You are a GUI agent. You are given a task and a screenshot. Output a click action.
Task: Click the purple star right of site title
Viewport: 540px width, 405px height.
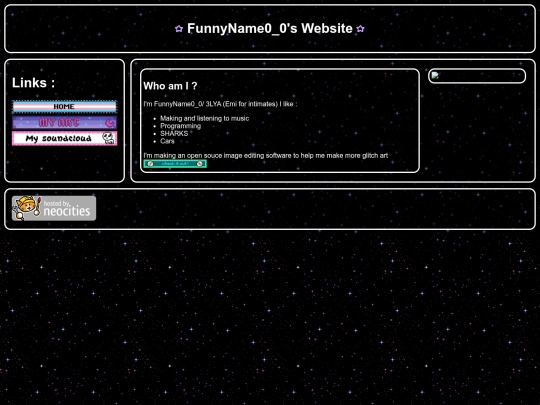[360, 29]
